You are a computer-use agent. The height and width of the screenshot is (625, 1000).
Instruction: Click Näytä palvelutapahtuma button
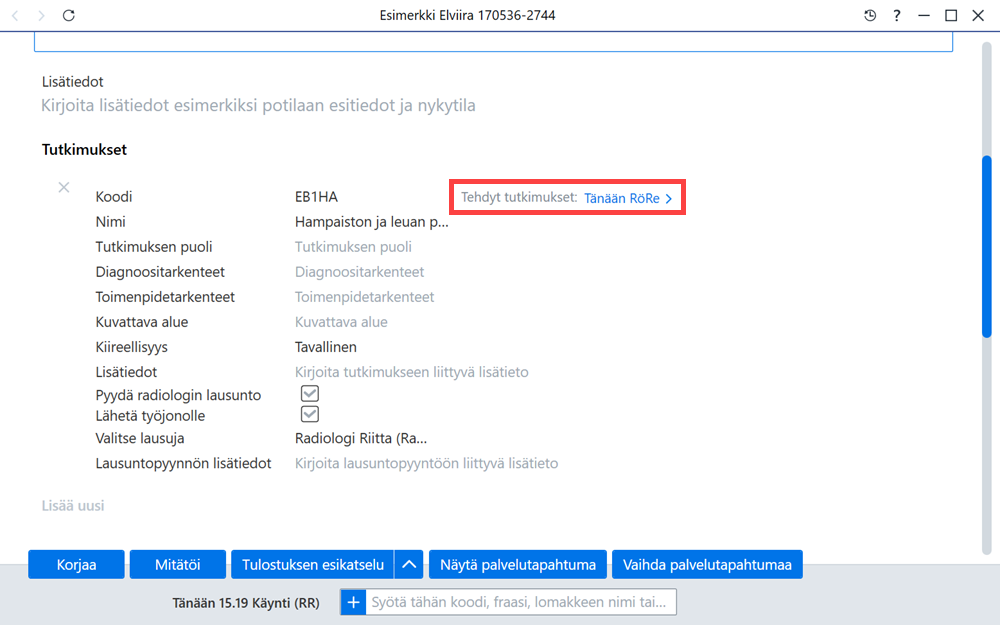coord(518,564)
